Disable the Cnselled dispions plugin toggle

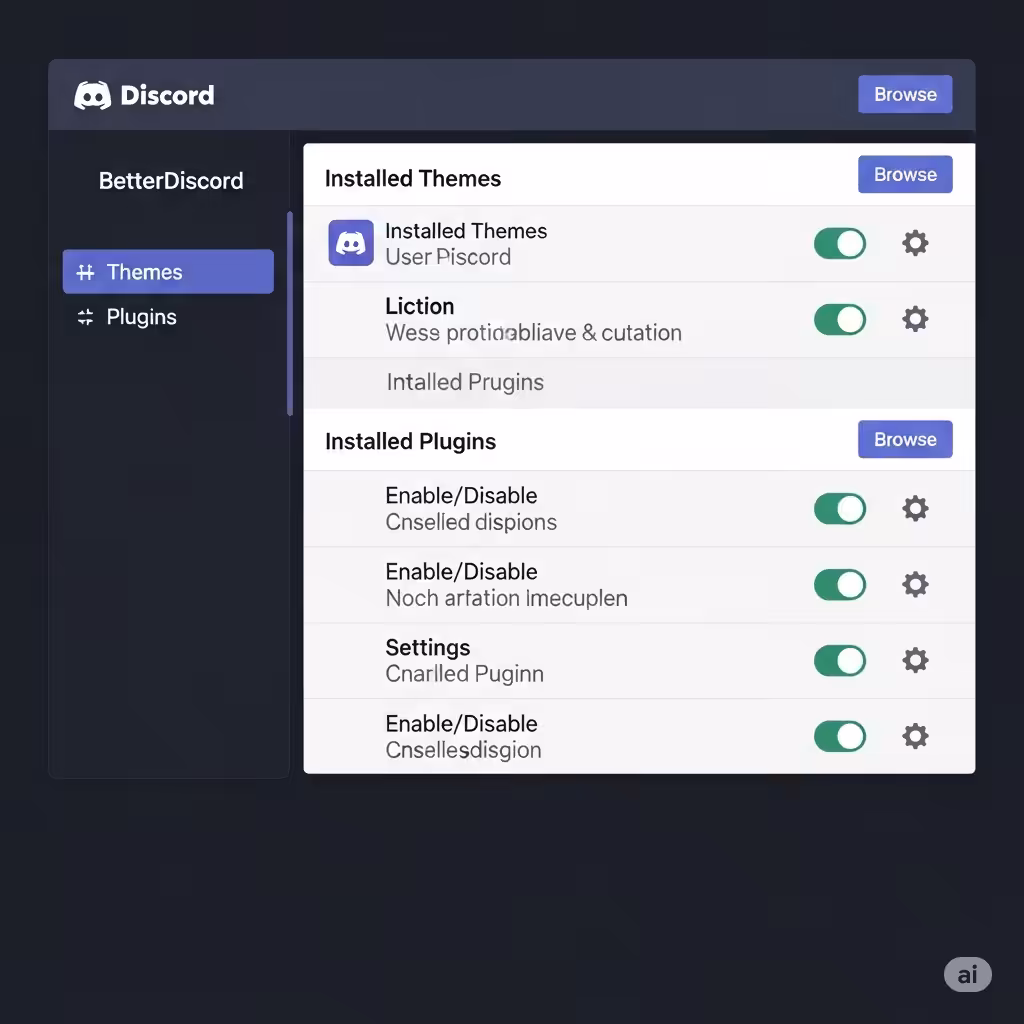[840, 509]
